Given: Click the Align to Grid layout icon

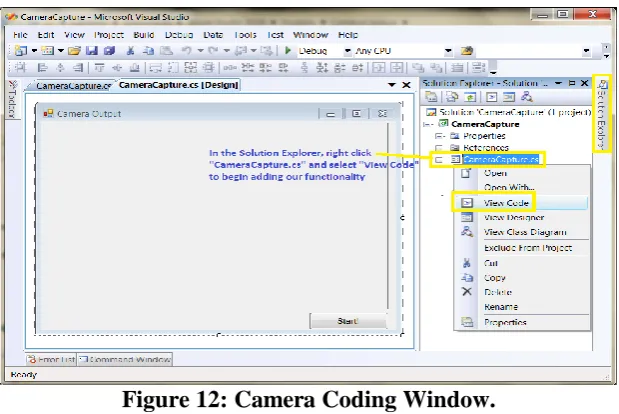Looking at the screenshot, I should tap(21, 67).
